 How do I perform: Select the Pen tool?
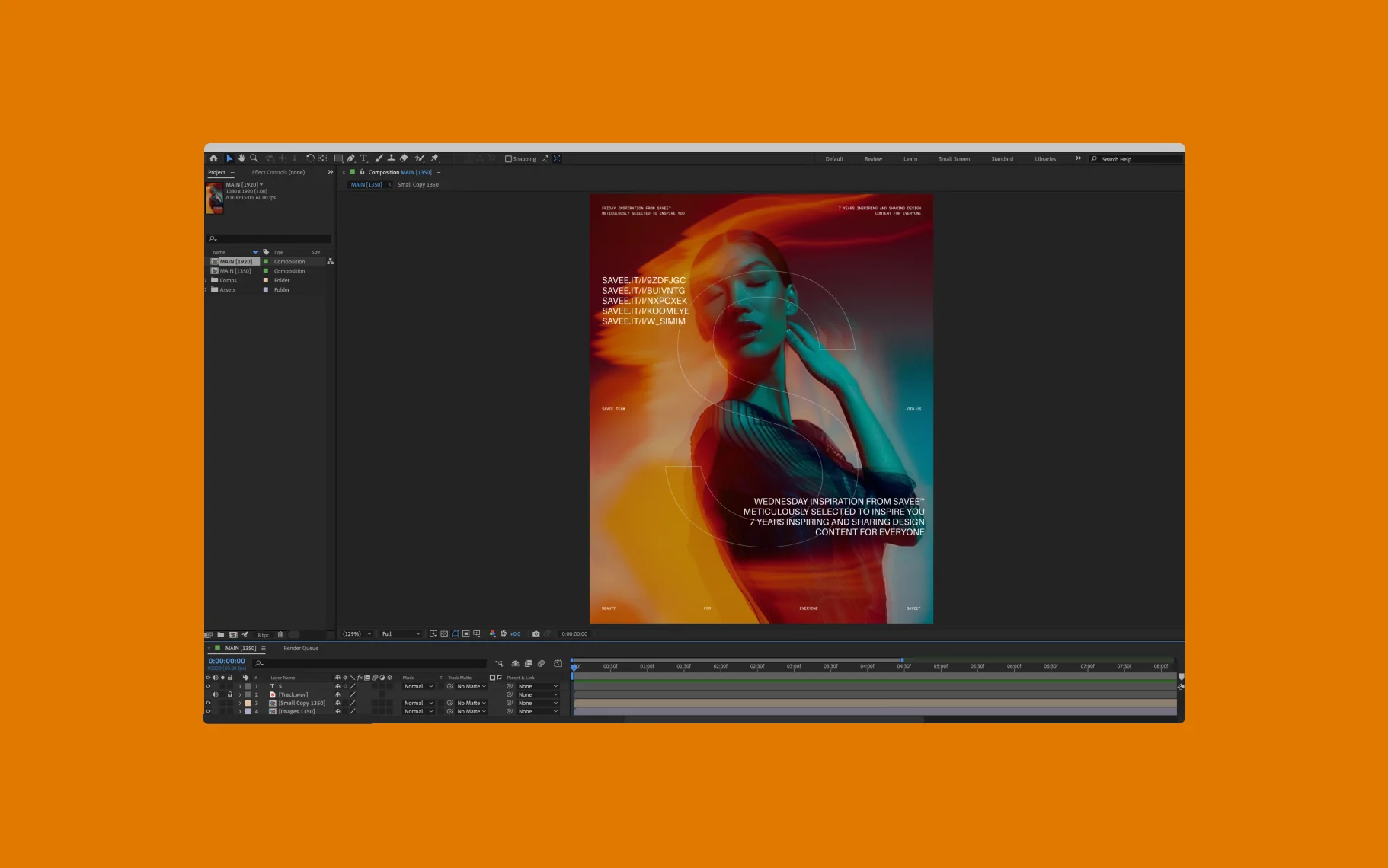(x=350, y=158)
